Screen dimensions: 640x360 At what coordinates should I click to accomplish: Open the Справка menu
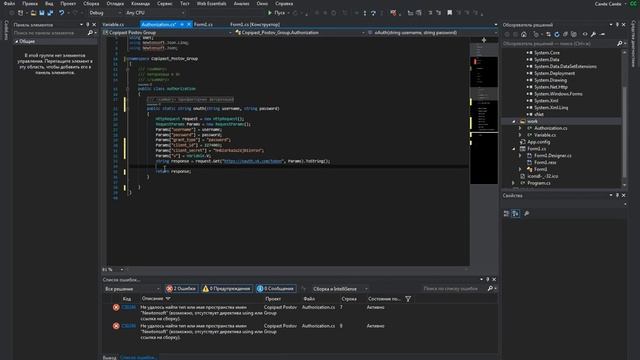click(x=284, y=3)
